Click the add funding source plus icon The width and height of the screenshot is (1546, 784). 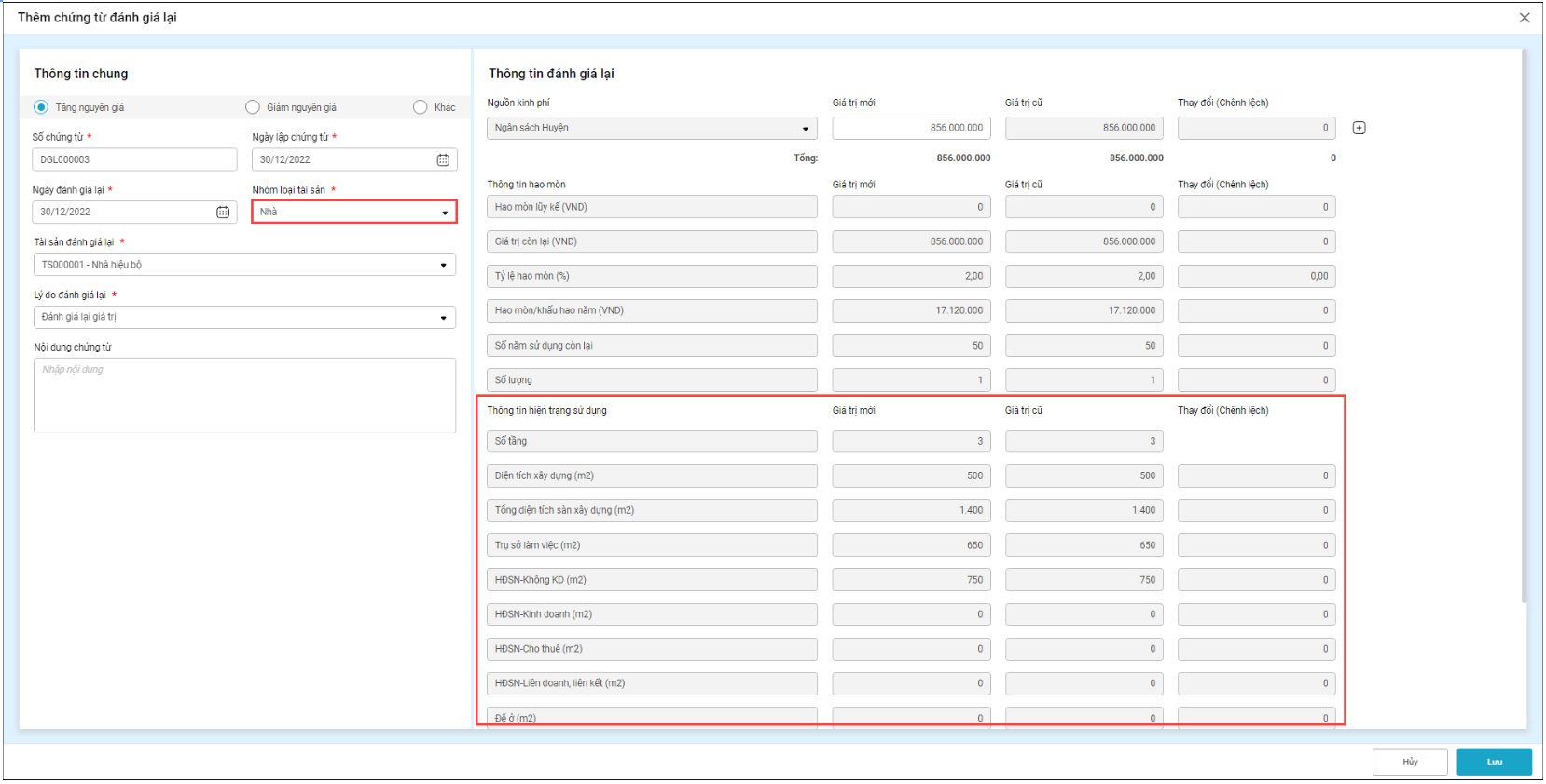tap(1359, 128)
